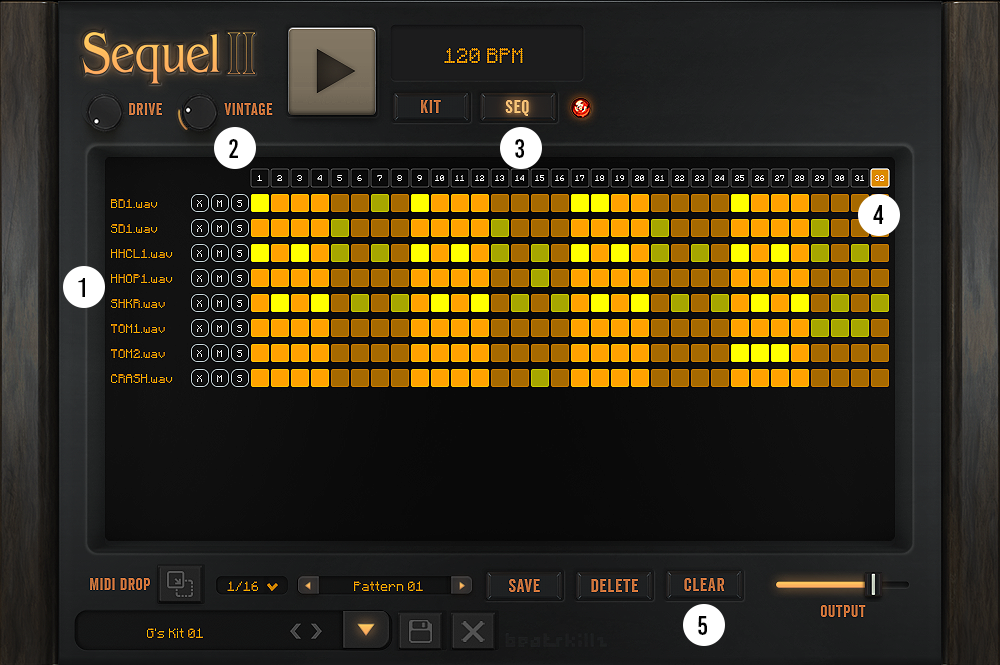
Task: Switch to the KIT tab
Action: click(x=431, y=107)
